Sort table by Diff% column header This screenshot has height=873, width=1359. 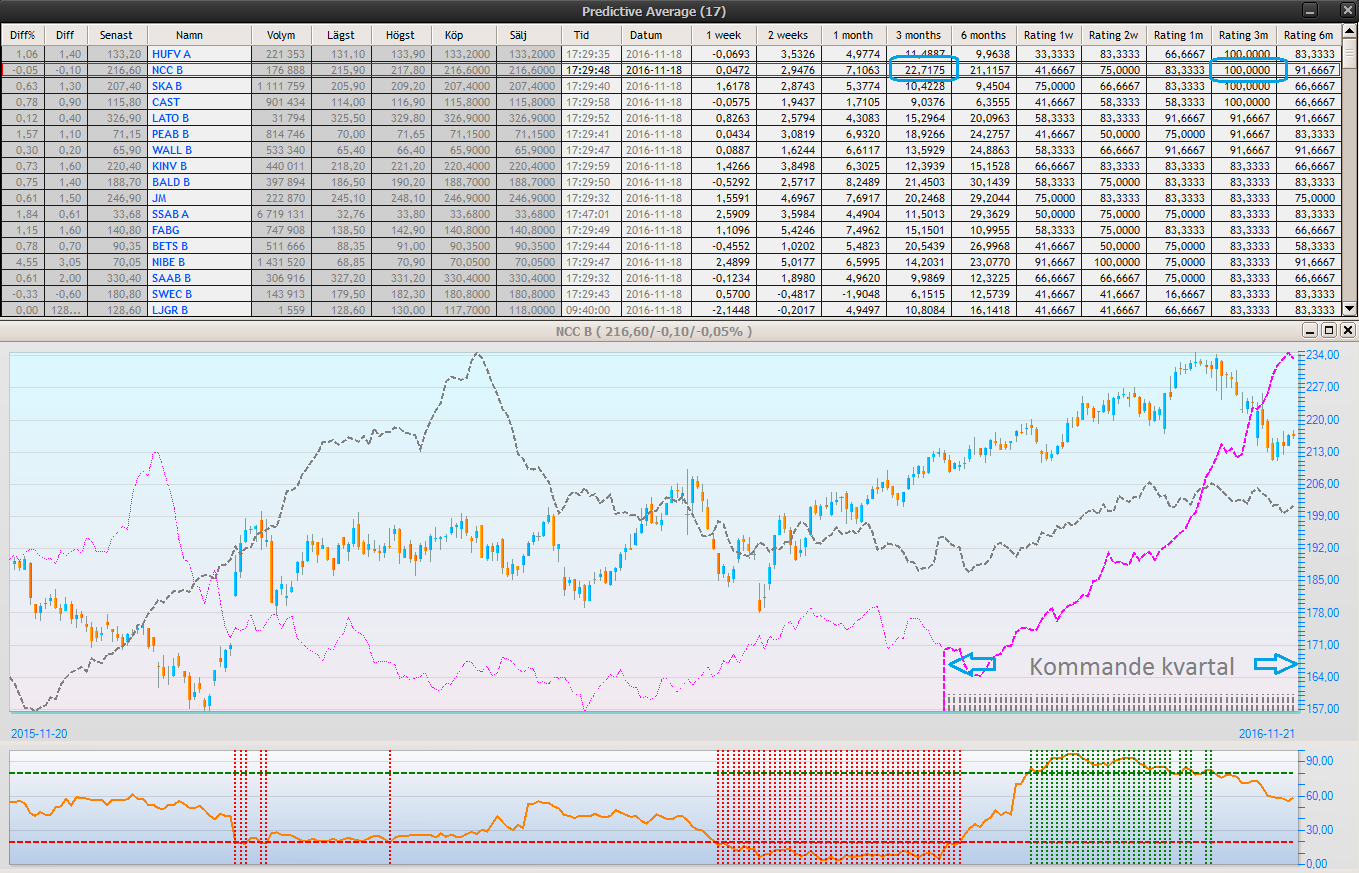(23, 35)
